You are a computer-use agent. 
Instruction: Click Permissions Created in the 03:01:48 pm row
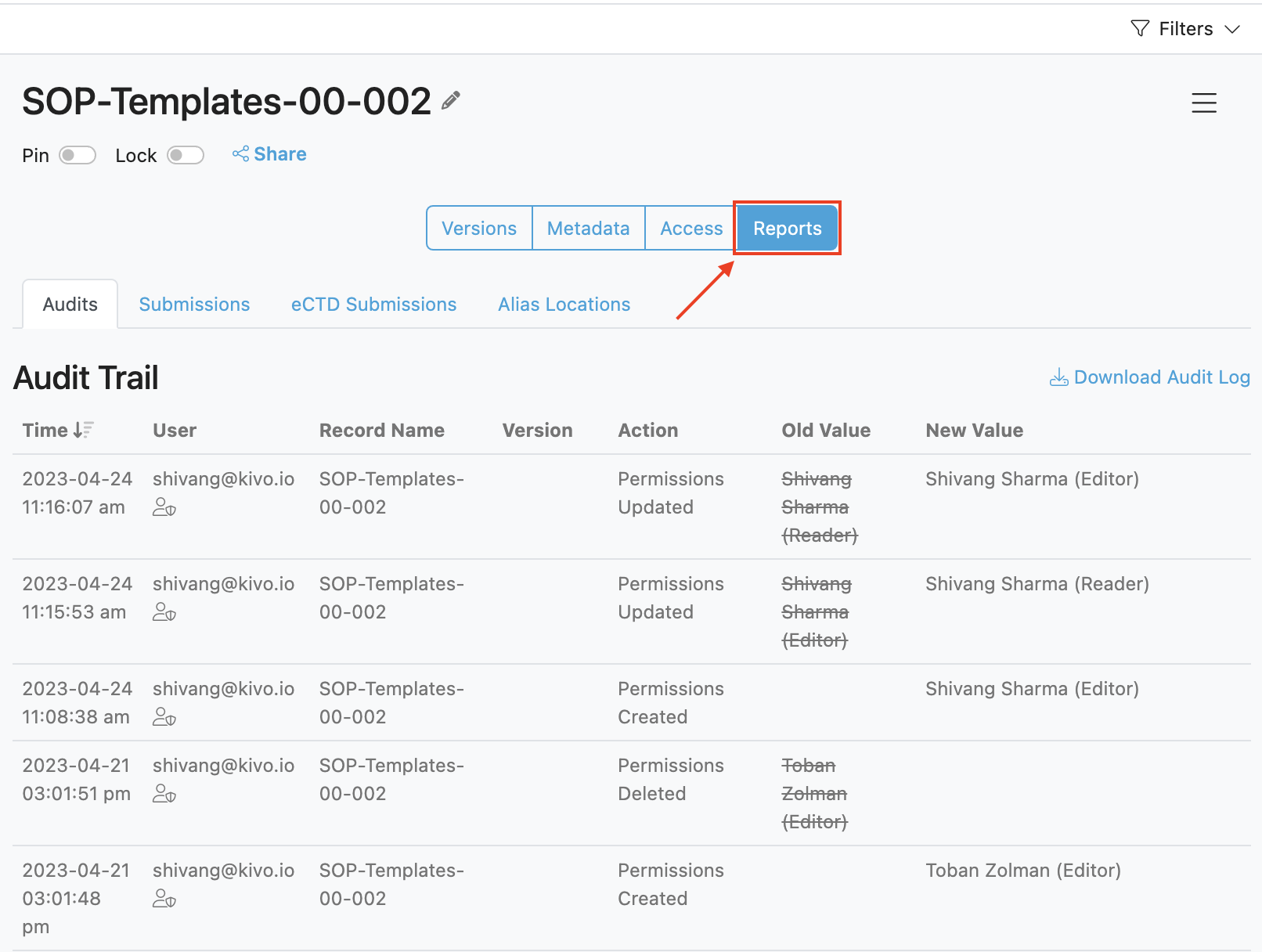click(x=671, y=884)
